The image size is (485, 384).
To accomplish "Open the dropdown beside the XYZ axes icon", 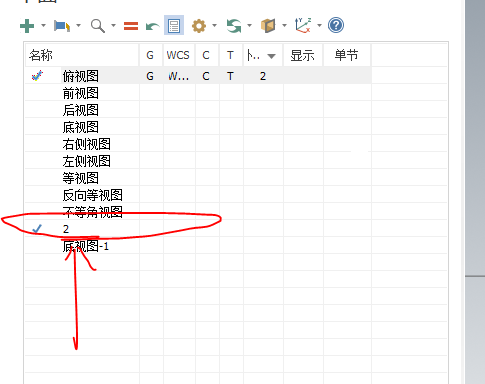I will (x=319, y=25).
